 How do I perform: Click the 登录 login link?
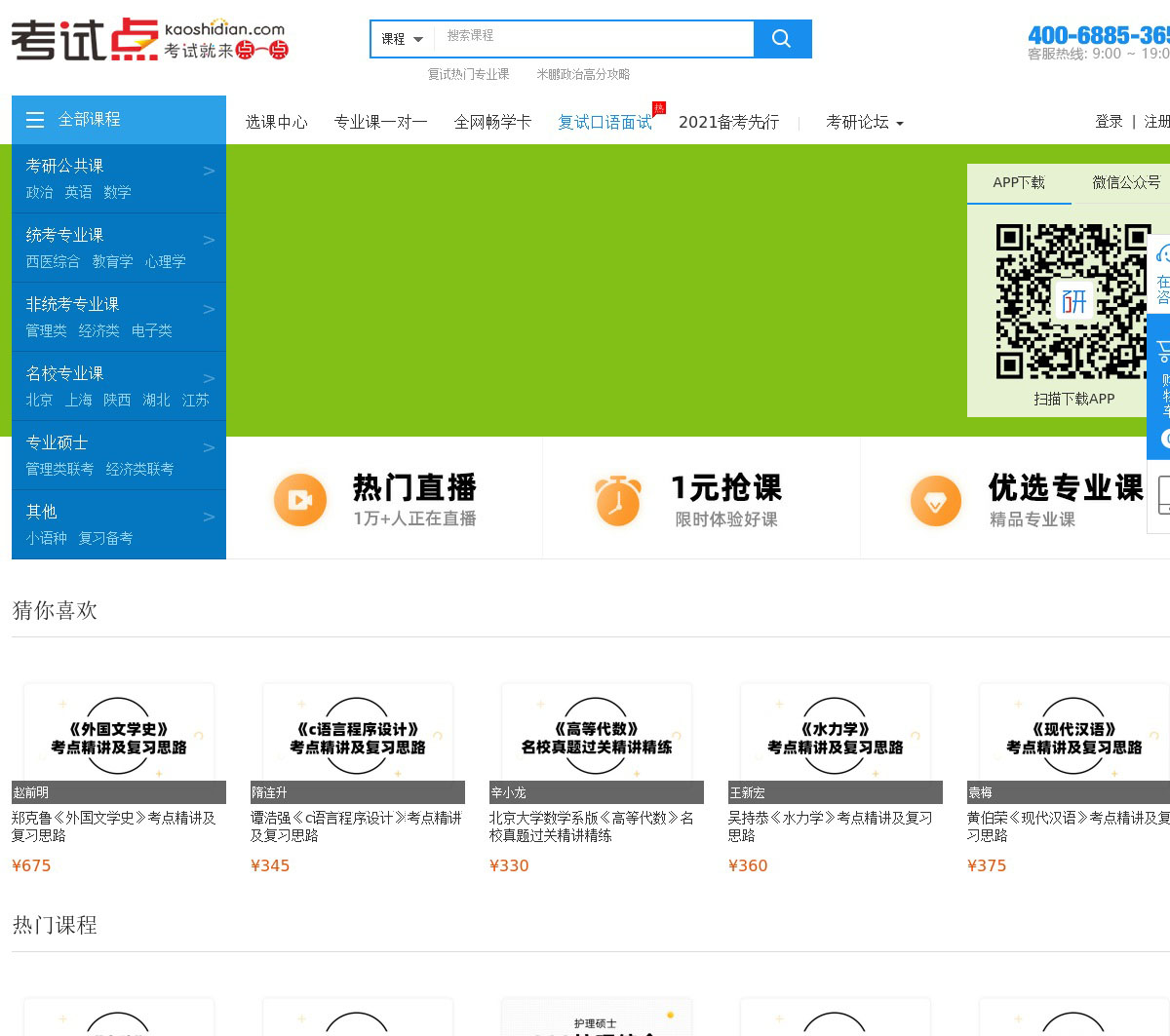pos(1109,122)
